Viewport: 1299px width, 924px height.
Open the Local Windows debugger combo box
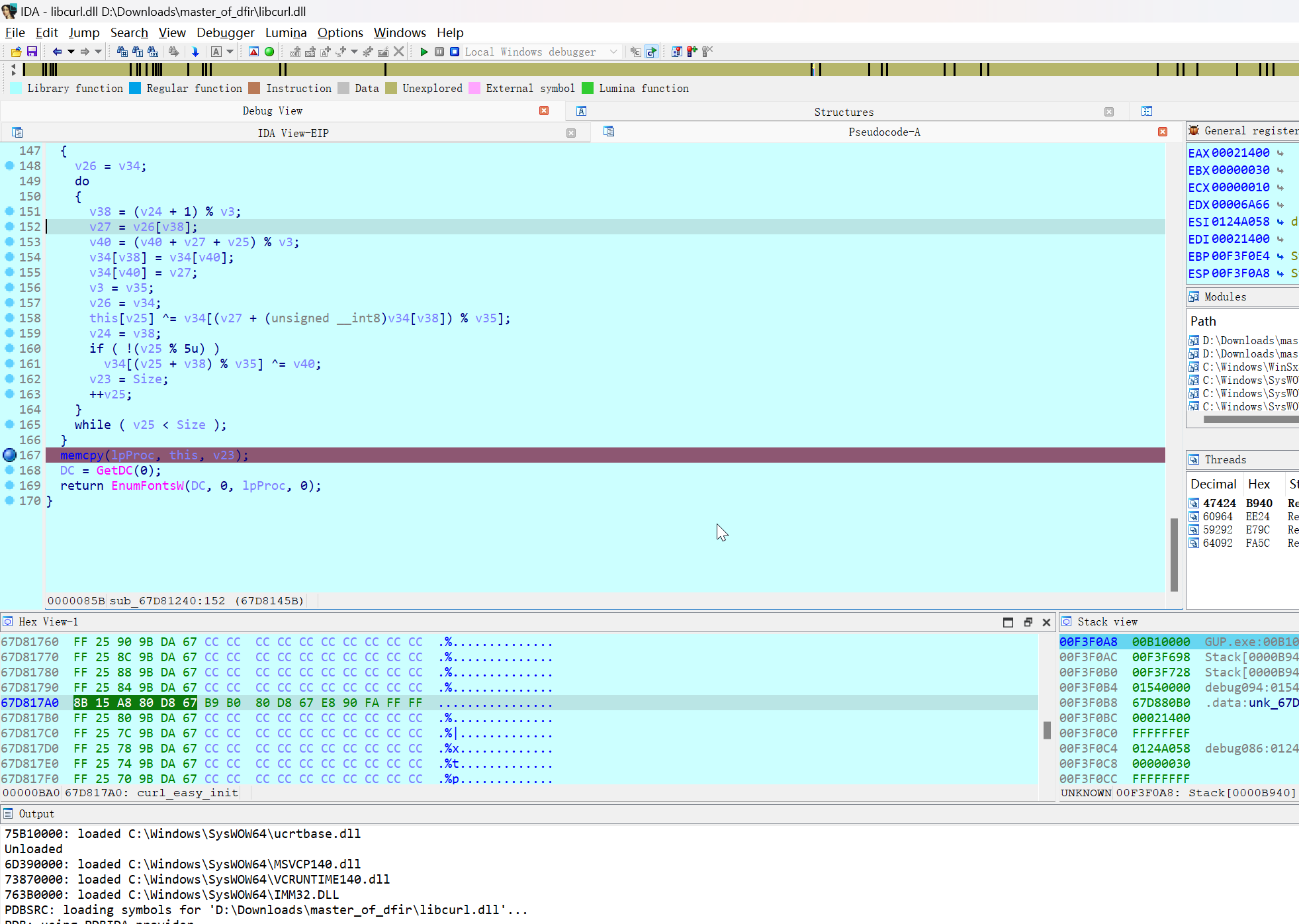[541, 52]
